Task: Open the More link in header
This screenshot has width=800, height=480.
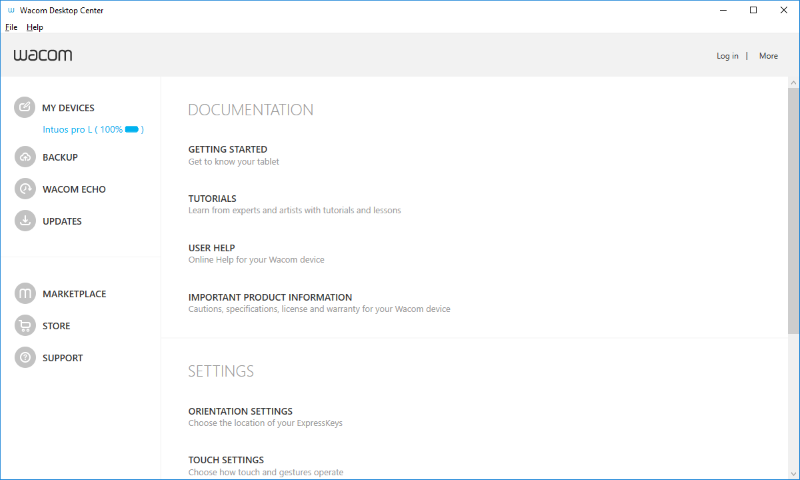Action: (x=768, y=56)
